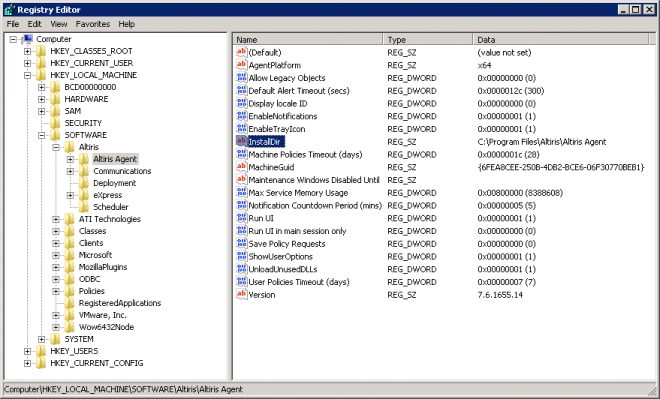The image size is (660, 399).
Task: Click the Maintenance Windows Disabled Until icon
Action: (241, 180)
